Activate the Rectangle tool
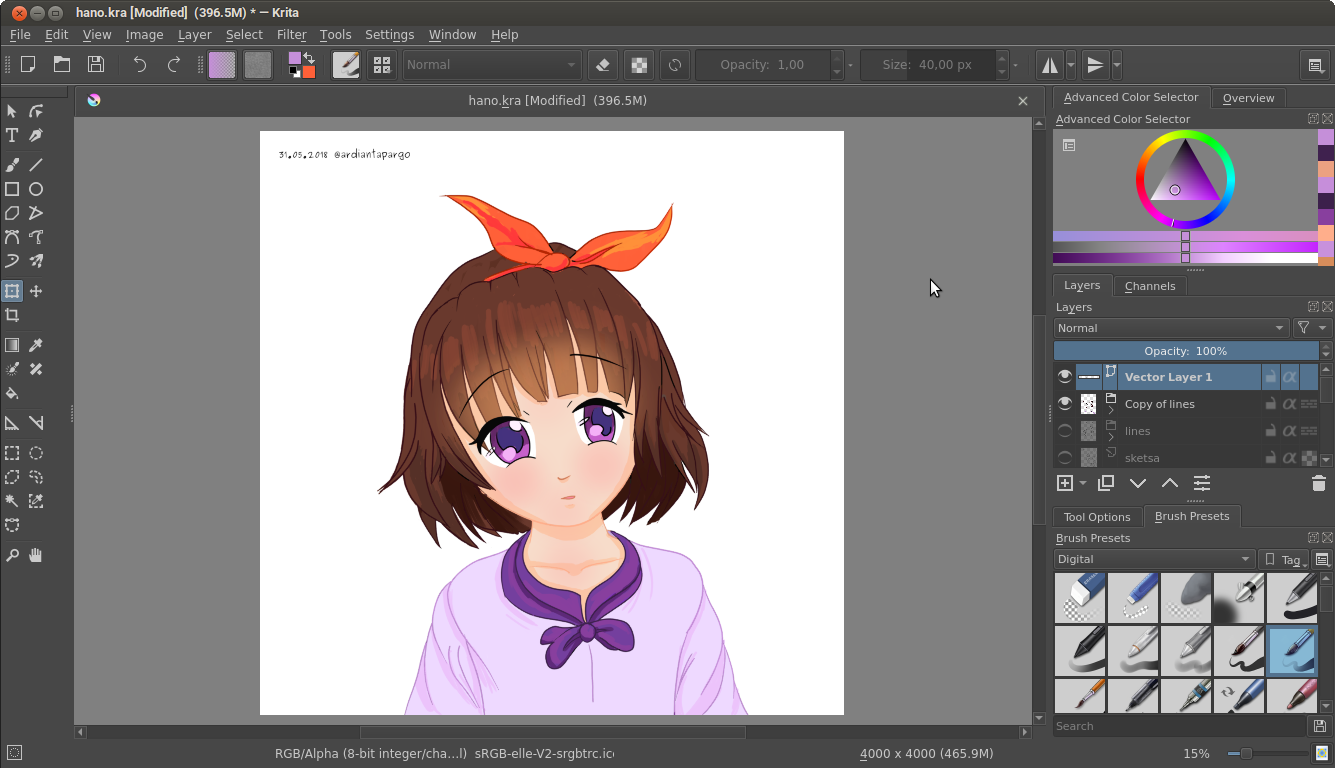The height and width of the screenshot is (768, 1335). (x=12, y=189)
